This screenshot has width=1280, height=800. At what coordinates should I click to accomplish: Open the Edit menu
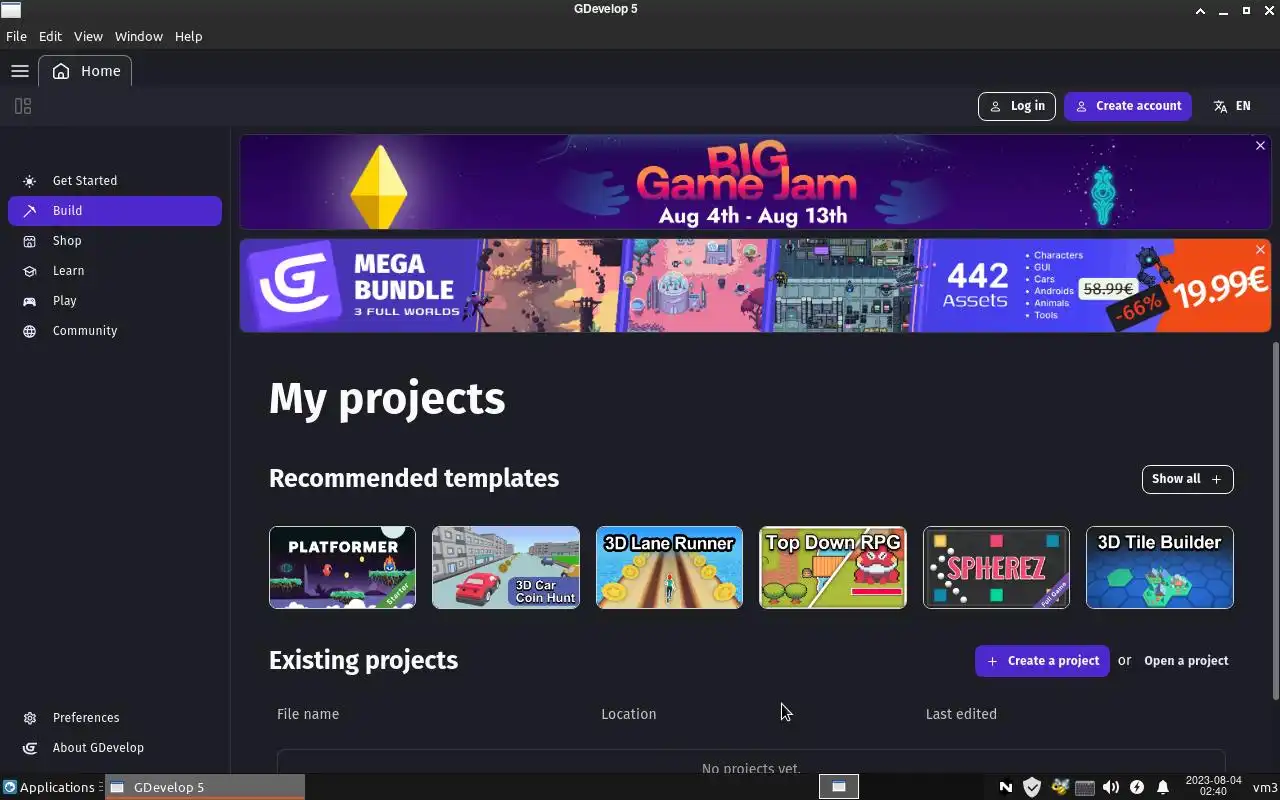click(50, 36)
